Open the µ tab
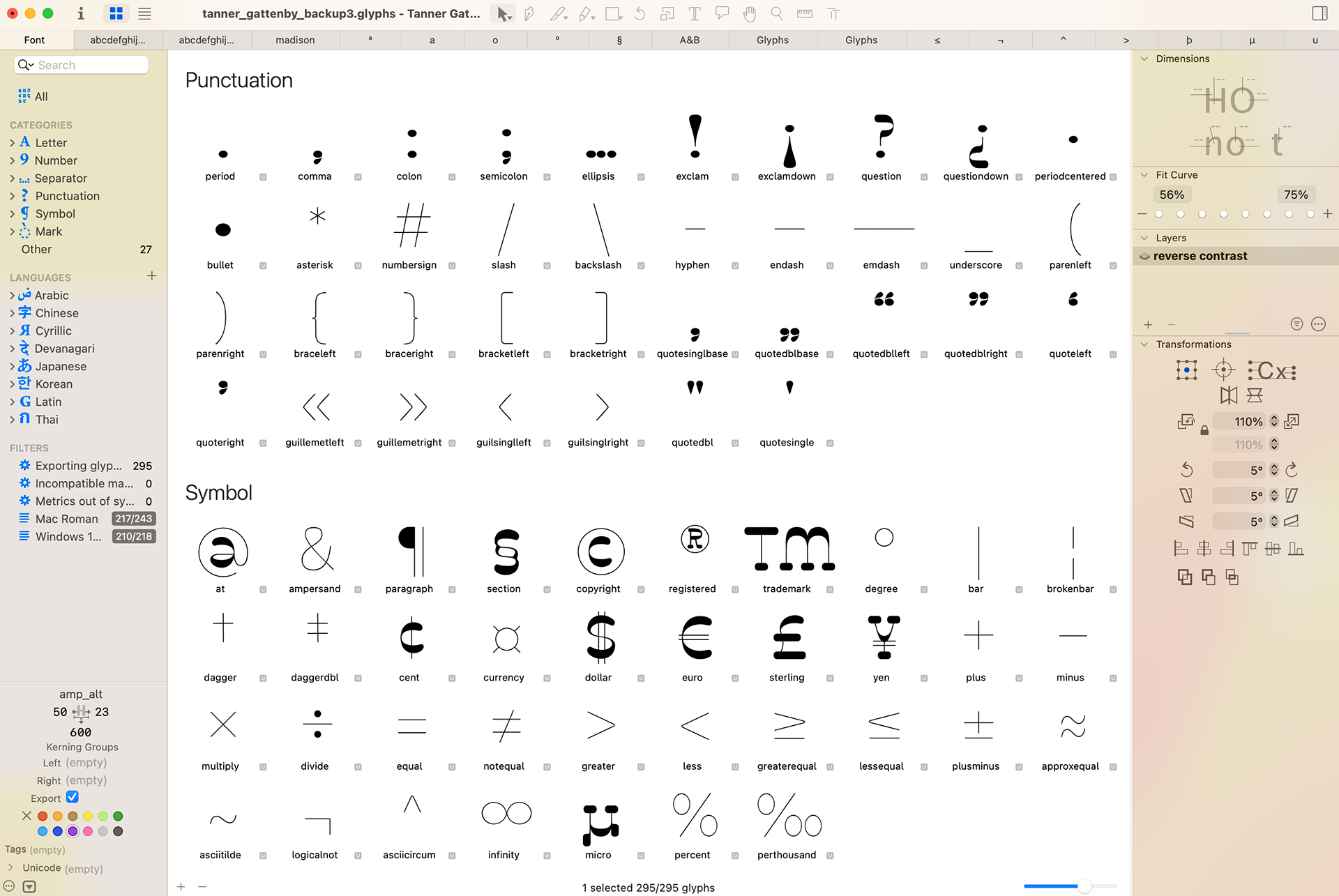The width and height of the screenshot is (1339, 896). (x=1252, y=40)
